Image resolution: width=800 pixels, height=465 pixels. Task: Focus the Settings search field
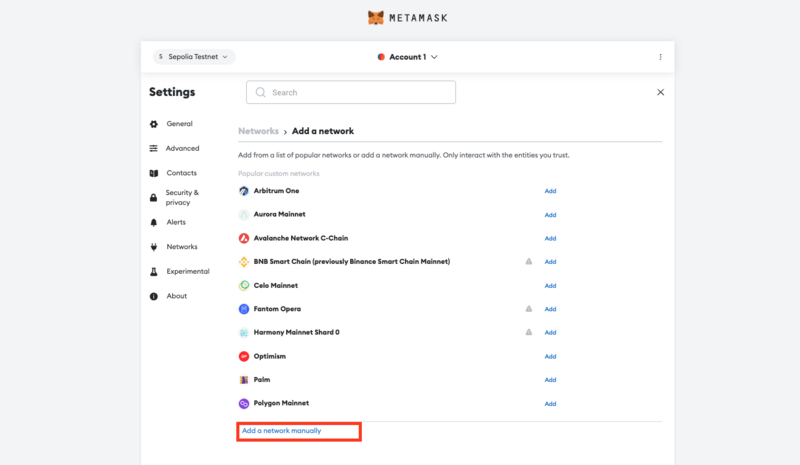tap(351, 92)
